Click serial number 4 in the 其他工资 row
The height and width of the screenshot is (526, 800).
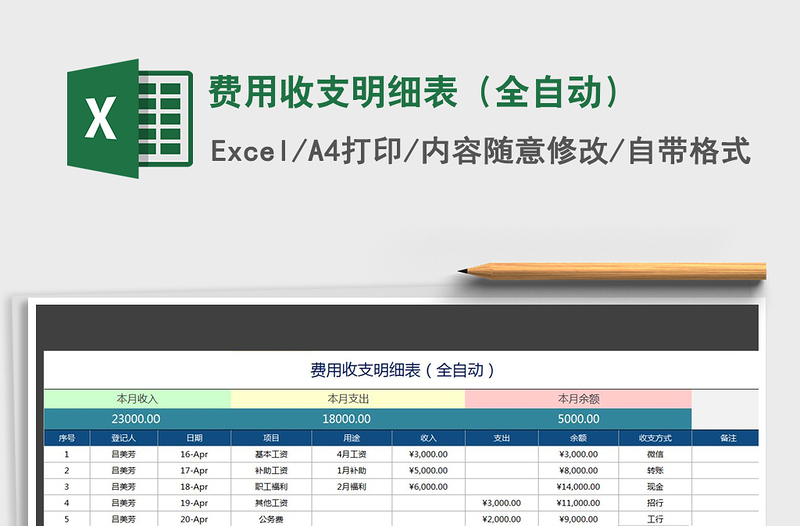(66, 503)
